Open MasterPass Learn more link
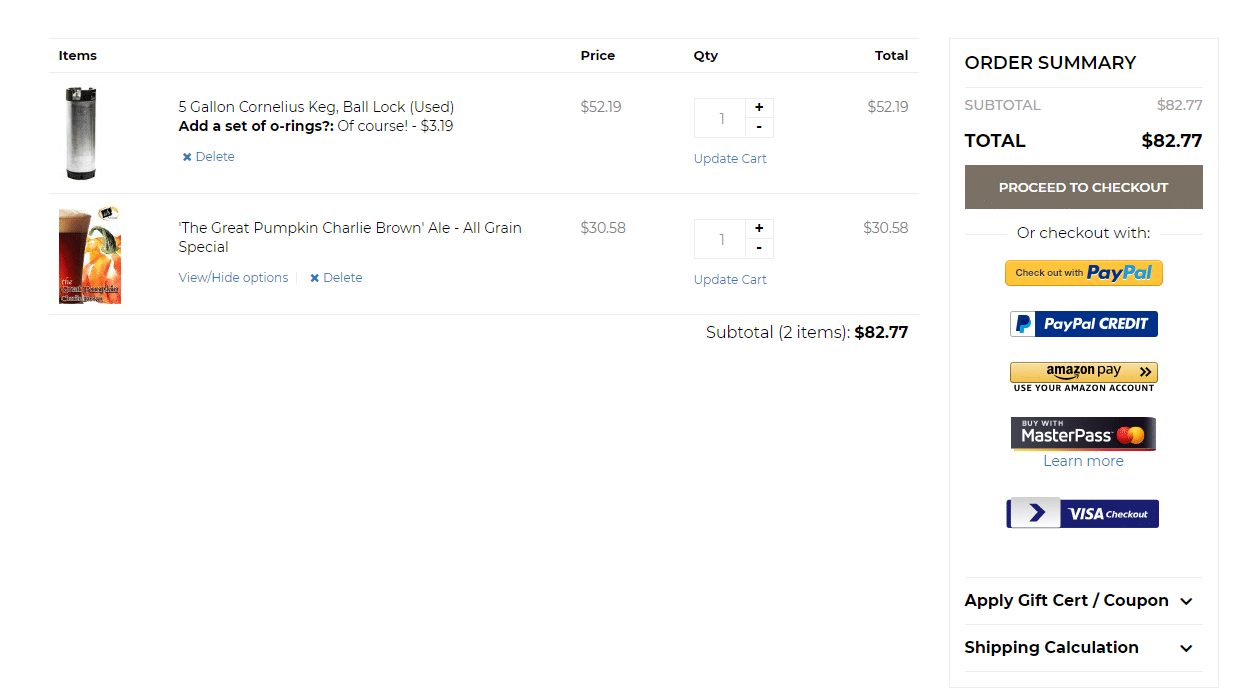Viewport: 1259px width, 694px height. point(1083,461)
